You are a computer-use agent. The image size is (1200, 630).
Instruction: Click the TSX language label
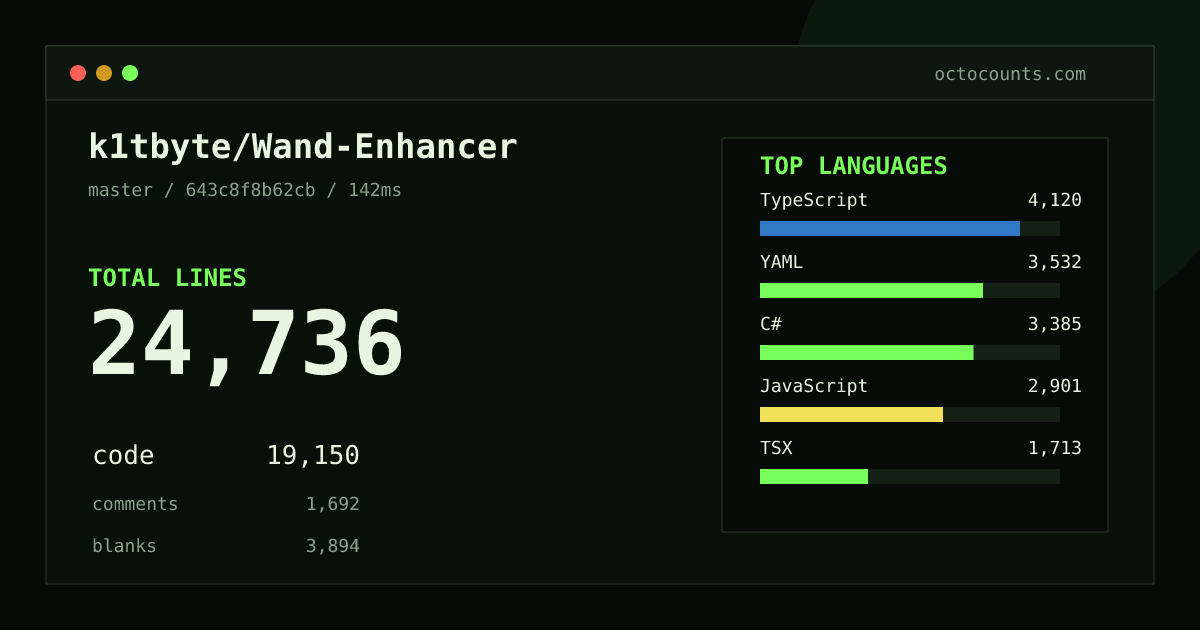click(x=776, y=448)
